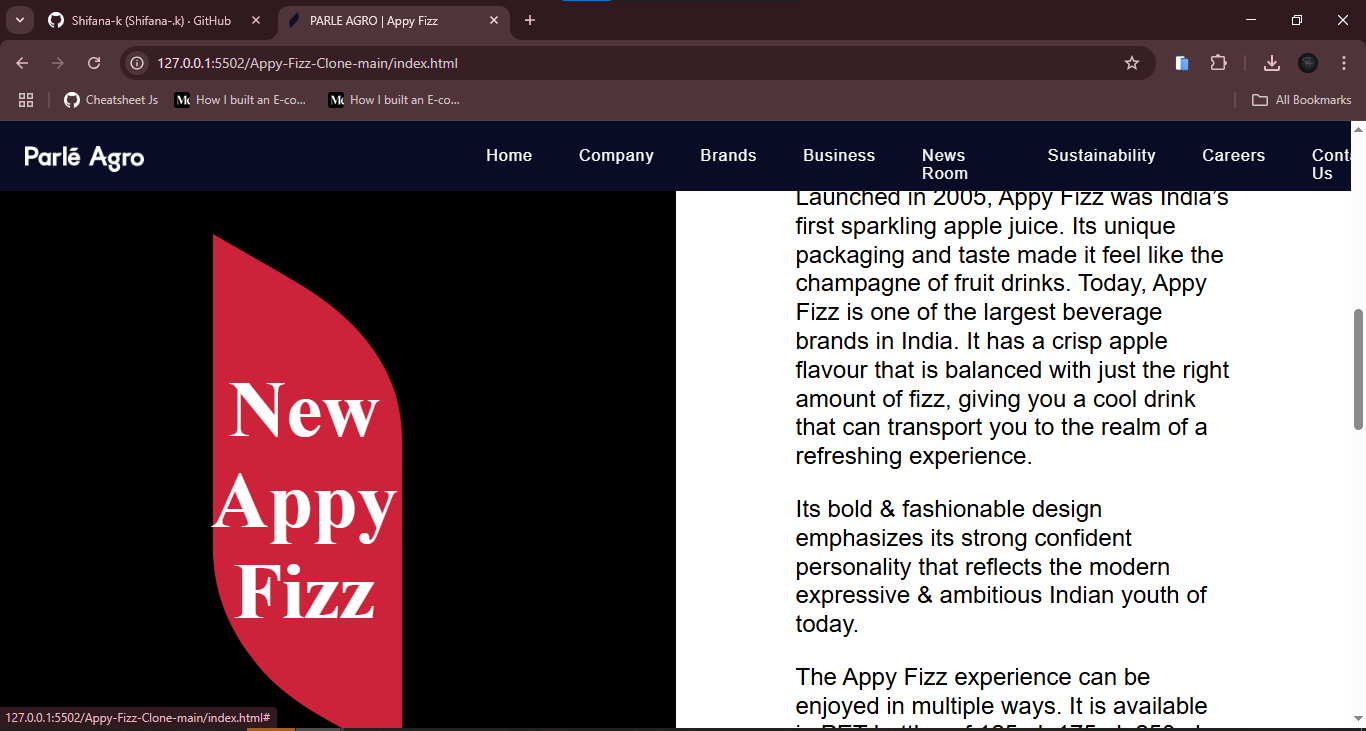Click the 'Launched in 2005' paragraph text
Viewport: 1366px width, 731px height.
(x=1012, y=327)
